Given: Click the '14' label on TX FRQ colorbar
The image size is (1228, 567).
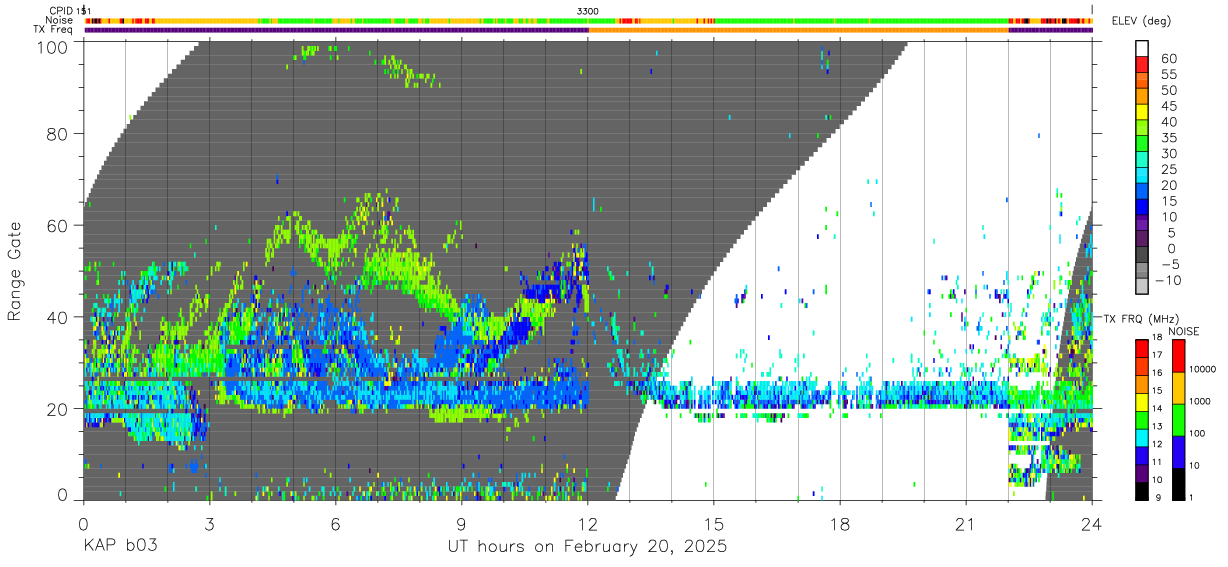Looking at the screenshot, I should point(1157,408).
